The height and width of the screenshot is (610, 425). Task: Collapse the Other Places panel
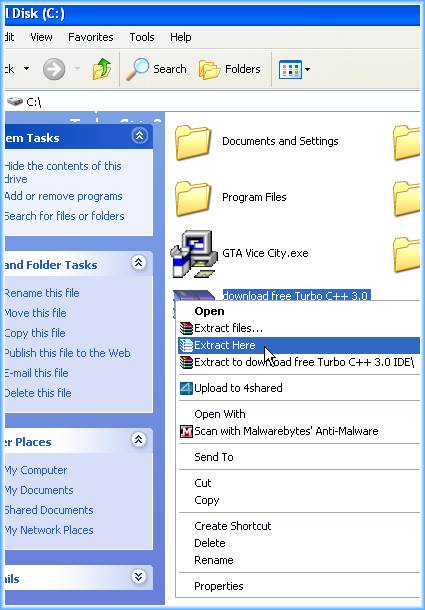click(x=139, y=440)
